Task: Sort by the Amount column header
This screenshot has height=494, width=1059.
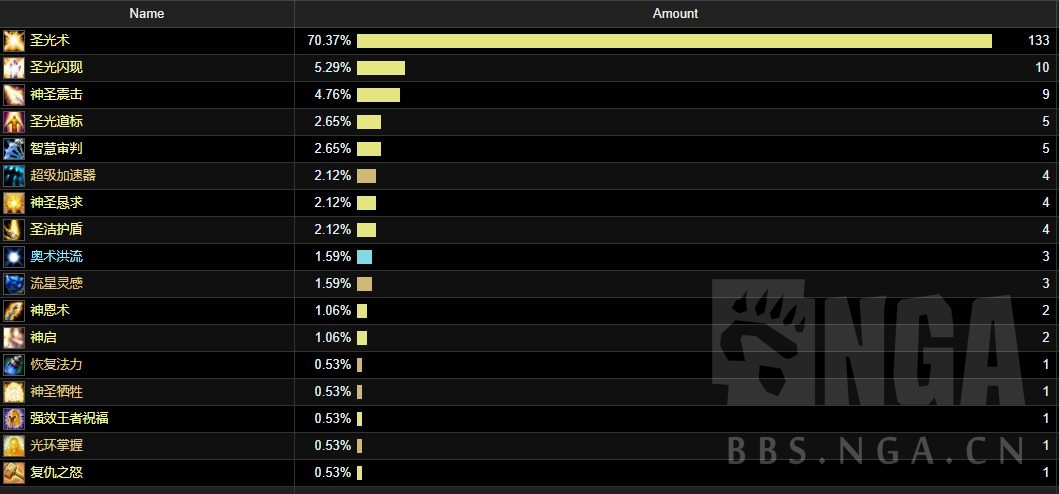Action: tap(675, 14)
